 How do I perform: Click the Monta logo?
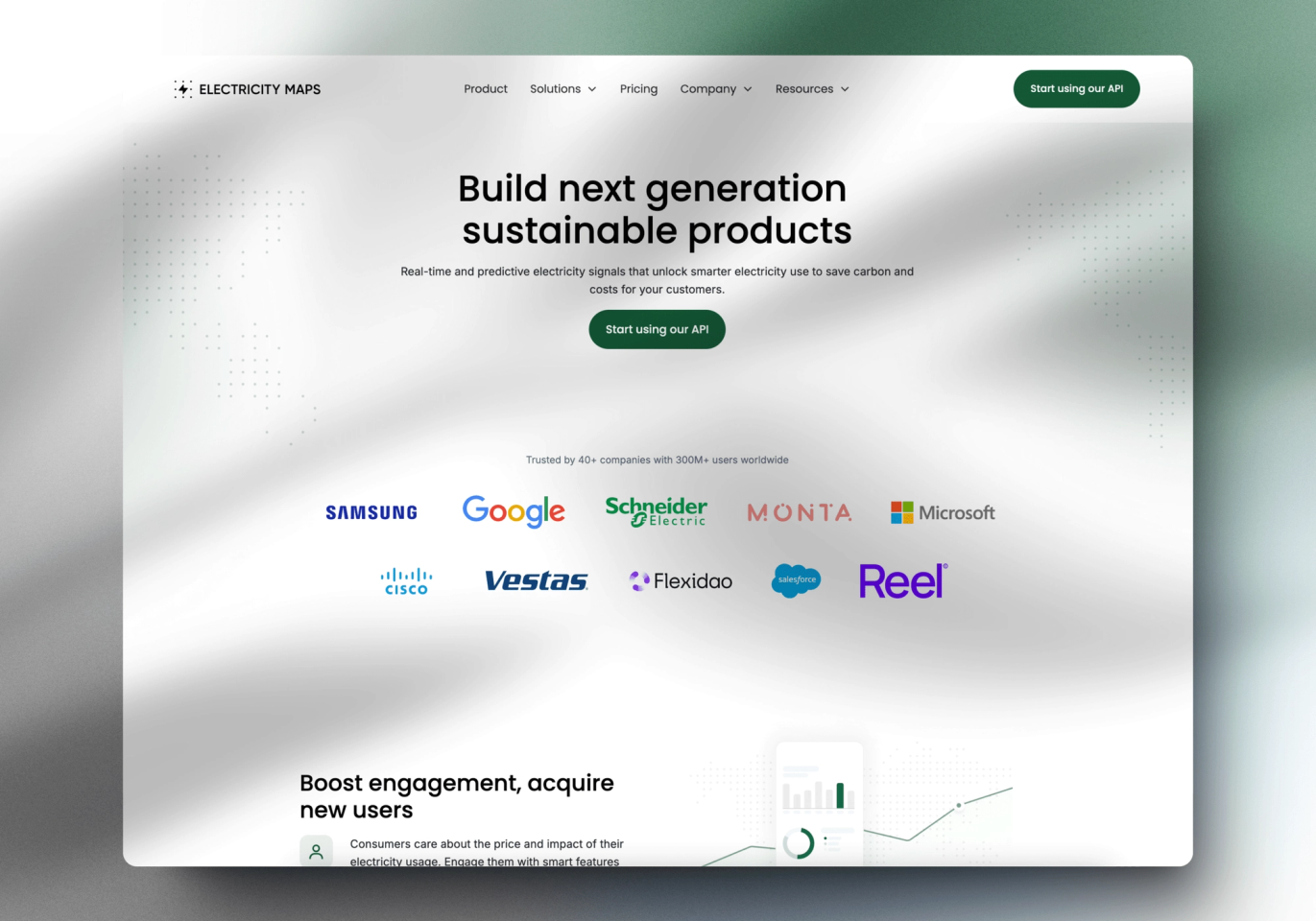[x=800, y=512]
